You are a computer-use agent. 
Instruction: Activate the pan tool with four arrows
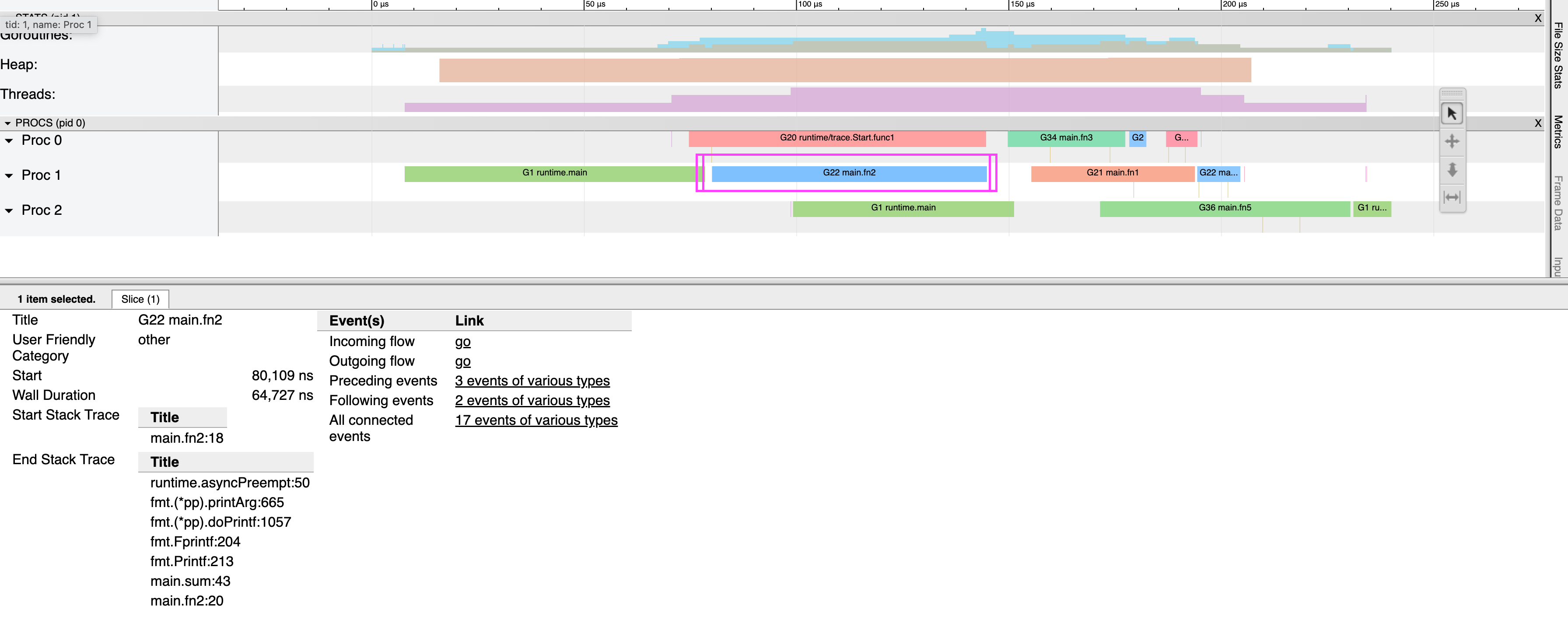(x=1452, y=142)
